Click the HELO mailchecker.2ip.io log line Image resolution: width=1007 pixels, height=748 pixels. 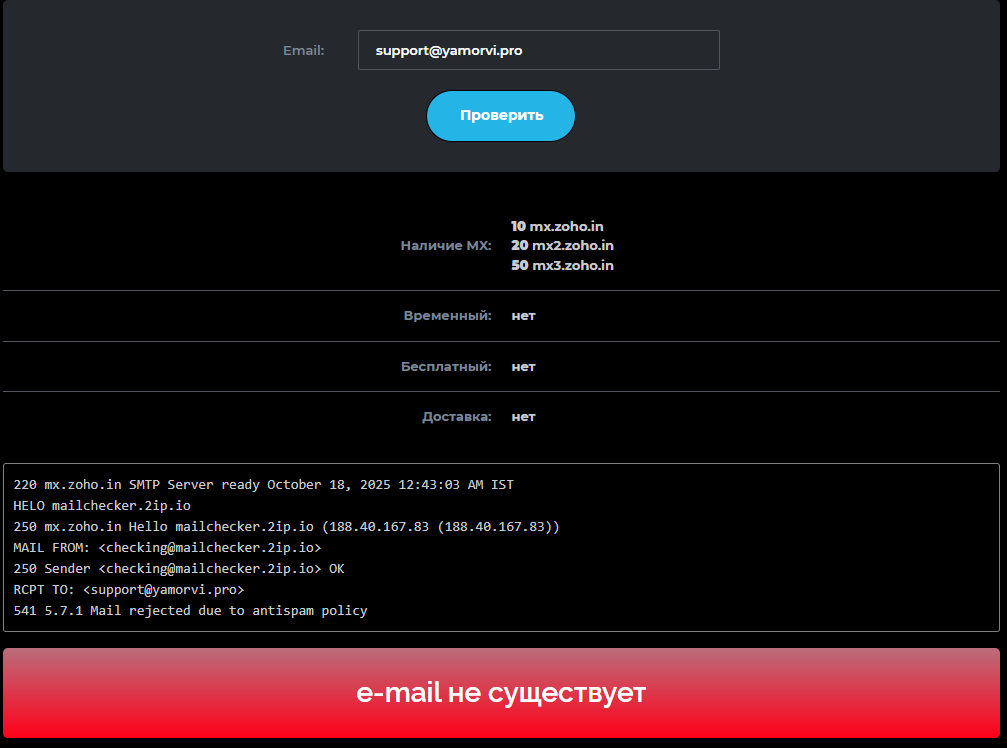(102, 505)
